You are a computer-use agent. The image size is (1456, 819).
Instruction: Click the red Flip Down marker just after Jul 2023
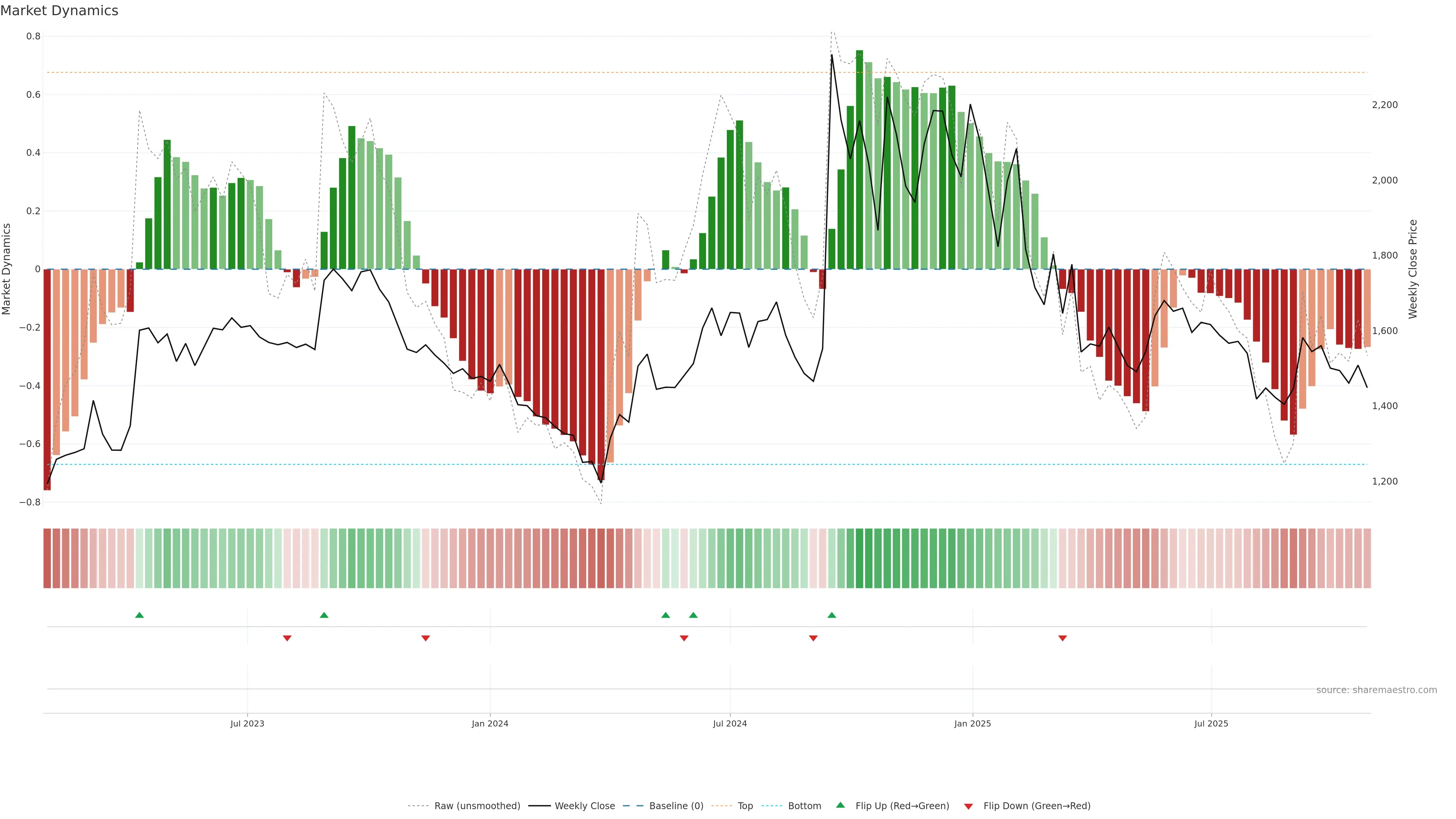tap(287, 638)
